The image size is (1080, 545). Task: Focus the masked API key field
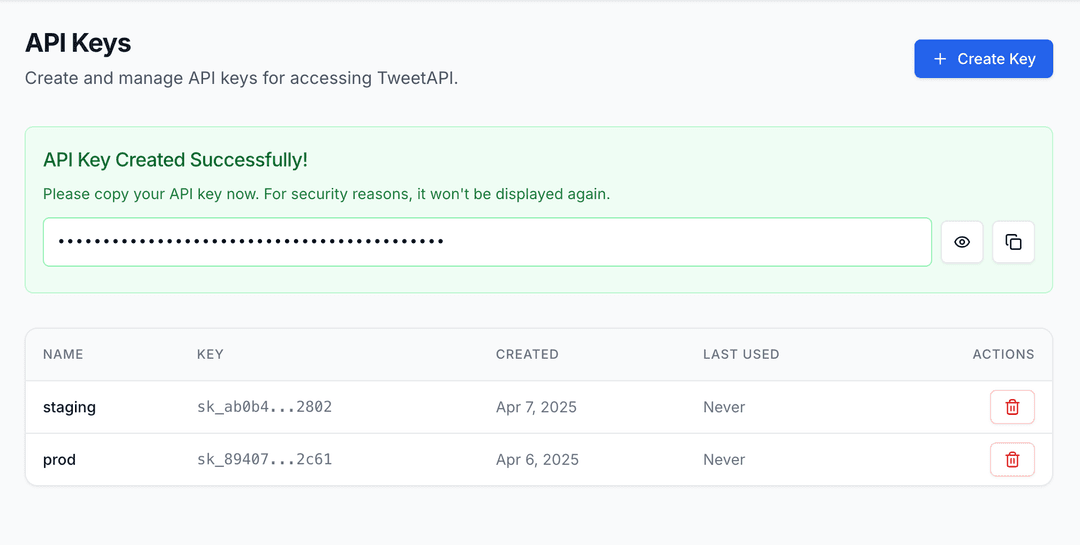click(x=487, y=242)
